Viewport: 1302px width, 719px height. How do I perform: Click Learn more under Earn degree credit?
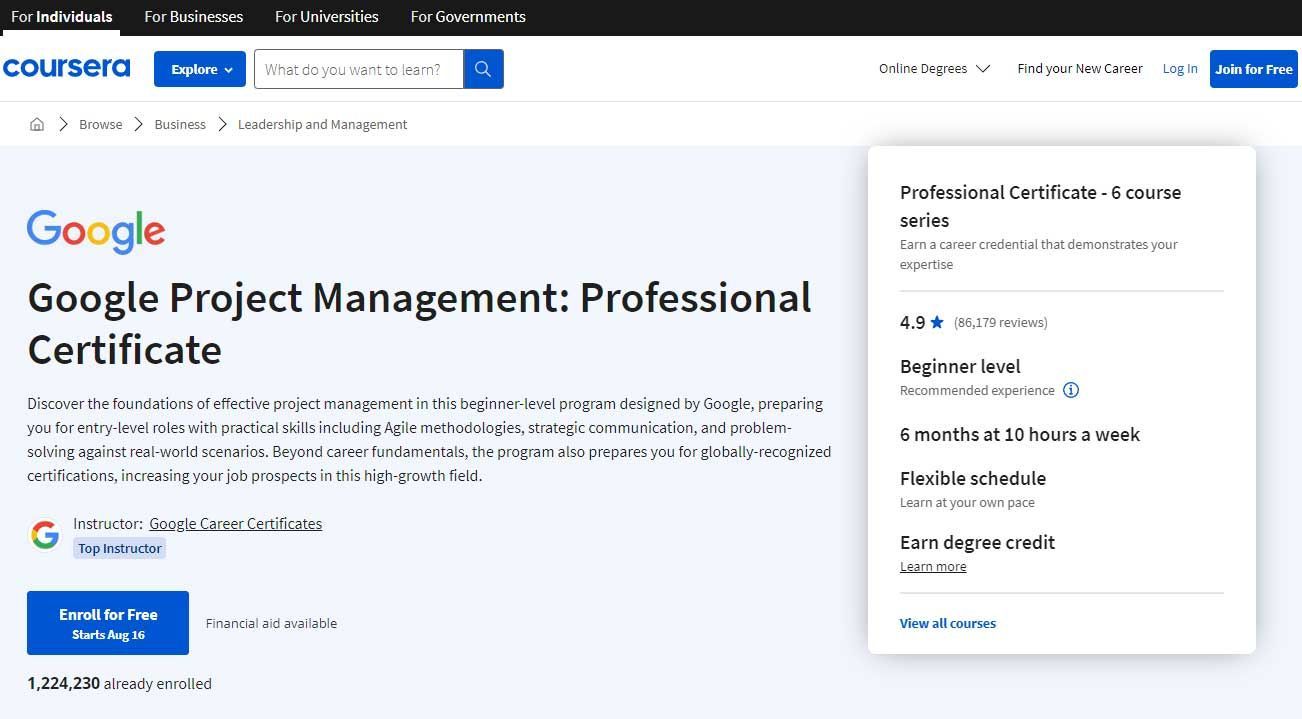click(x=932, y=566)
